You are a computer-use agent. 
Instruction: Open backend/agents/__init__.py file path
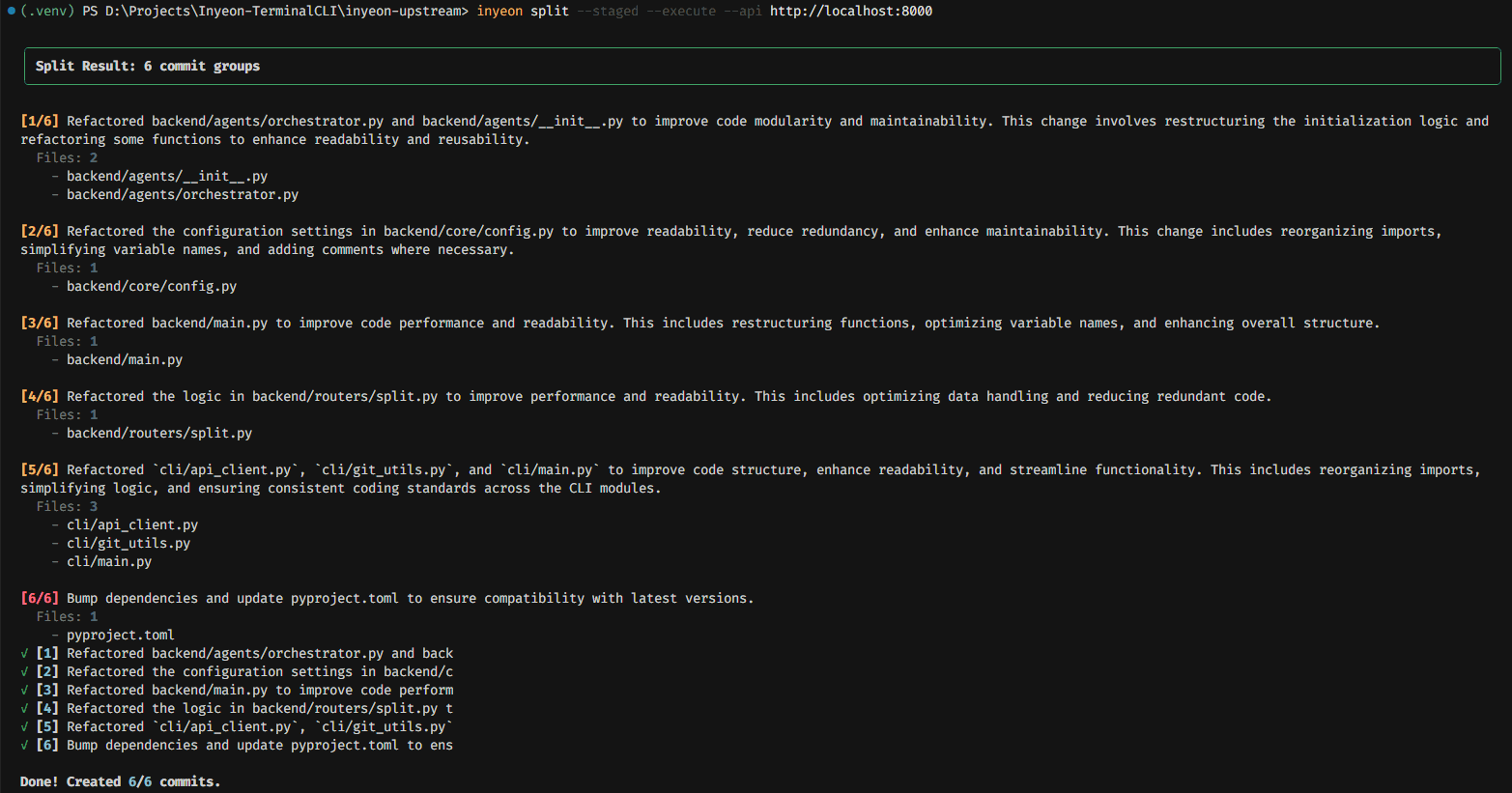click(x=166, y=175)
